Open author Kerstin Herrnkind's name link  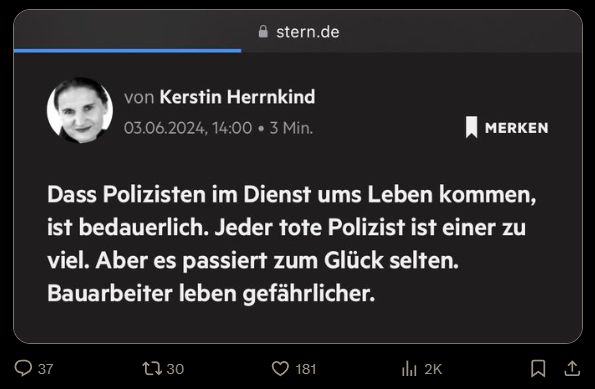click(x=237, y=97)
